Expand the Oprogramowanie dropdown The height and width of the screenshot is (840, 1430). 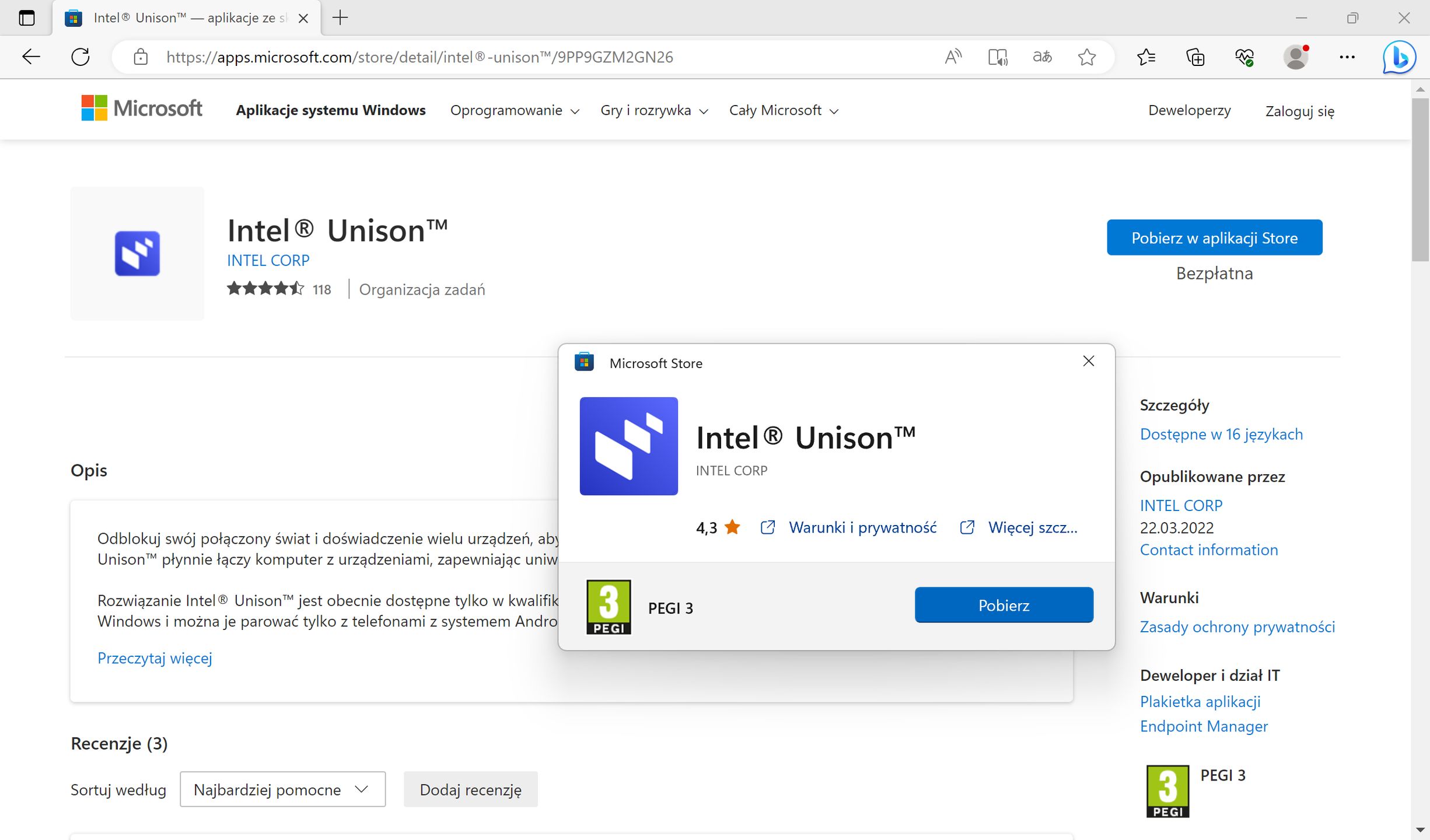click(x=515, y=110)
